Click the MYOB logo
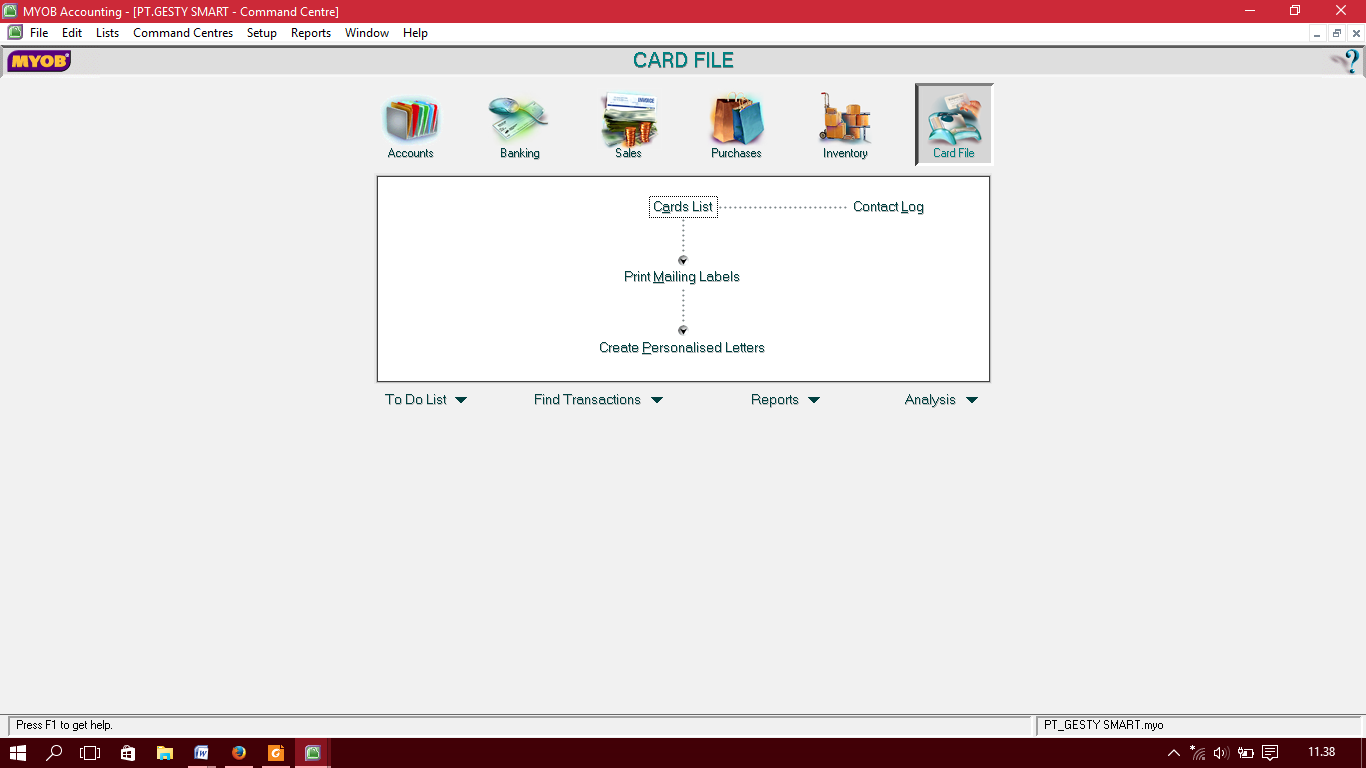 [39, 61]
